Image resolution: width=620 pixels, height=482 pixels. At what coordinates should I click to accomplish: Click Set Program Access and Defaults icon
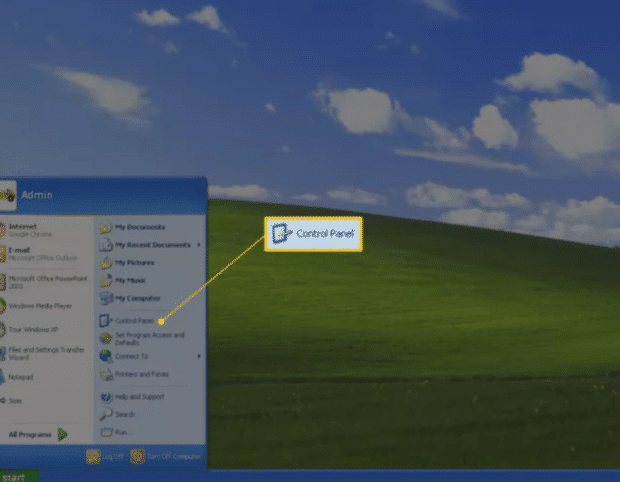click(106, 338)
